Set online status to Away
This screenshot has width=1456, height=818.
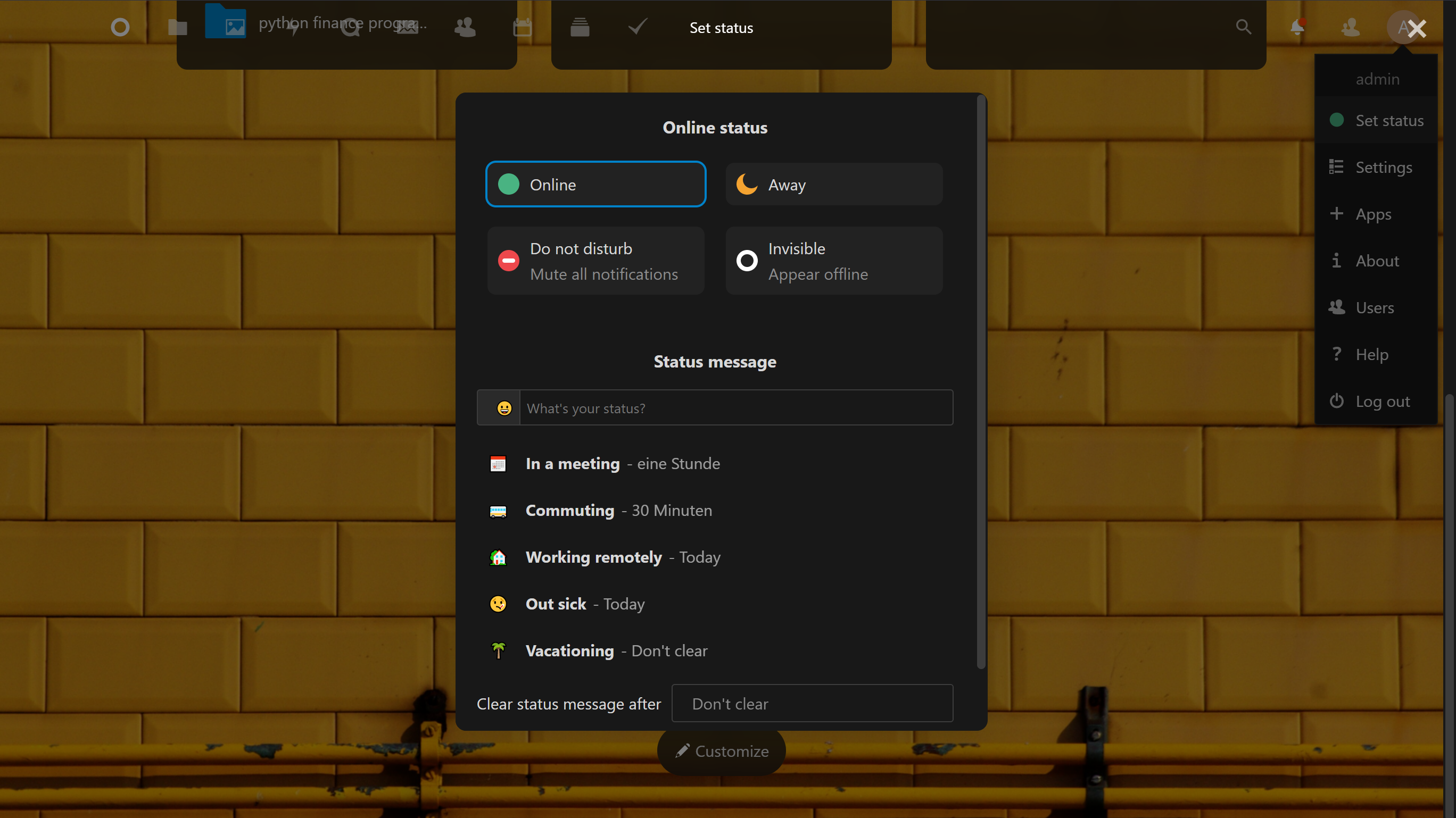click(834, 184)
